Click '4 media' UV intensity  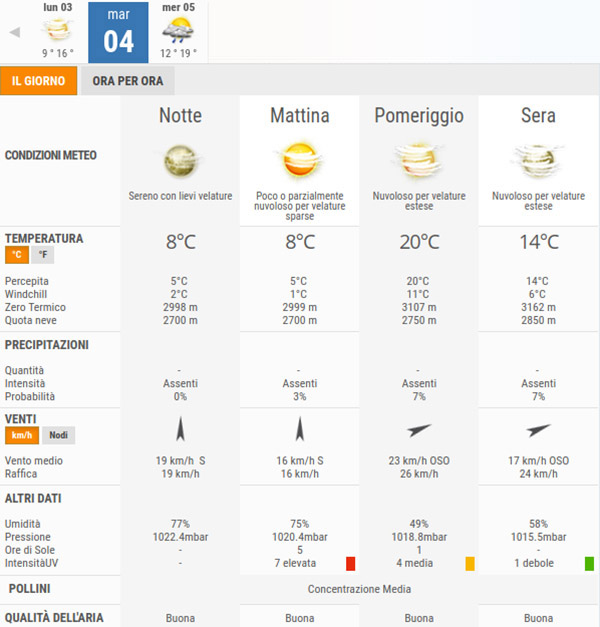pyautogui.click(x=414, y=563)
